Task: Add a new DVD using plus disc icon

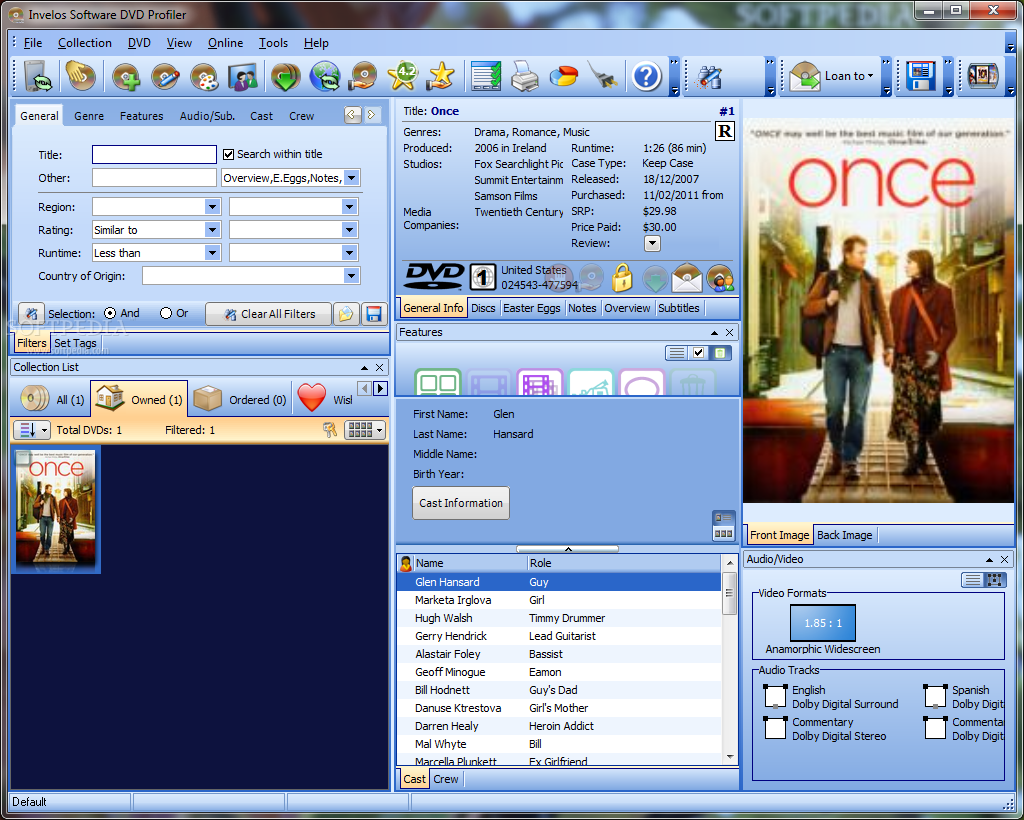Action: [x=125, y=76]
